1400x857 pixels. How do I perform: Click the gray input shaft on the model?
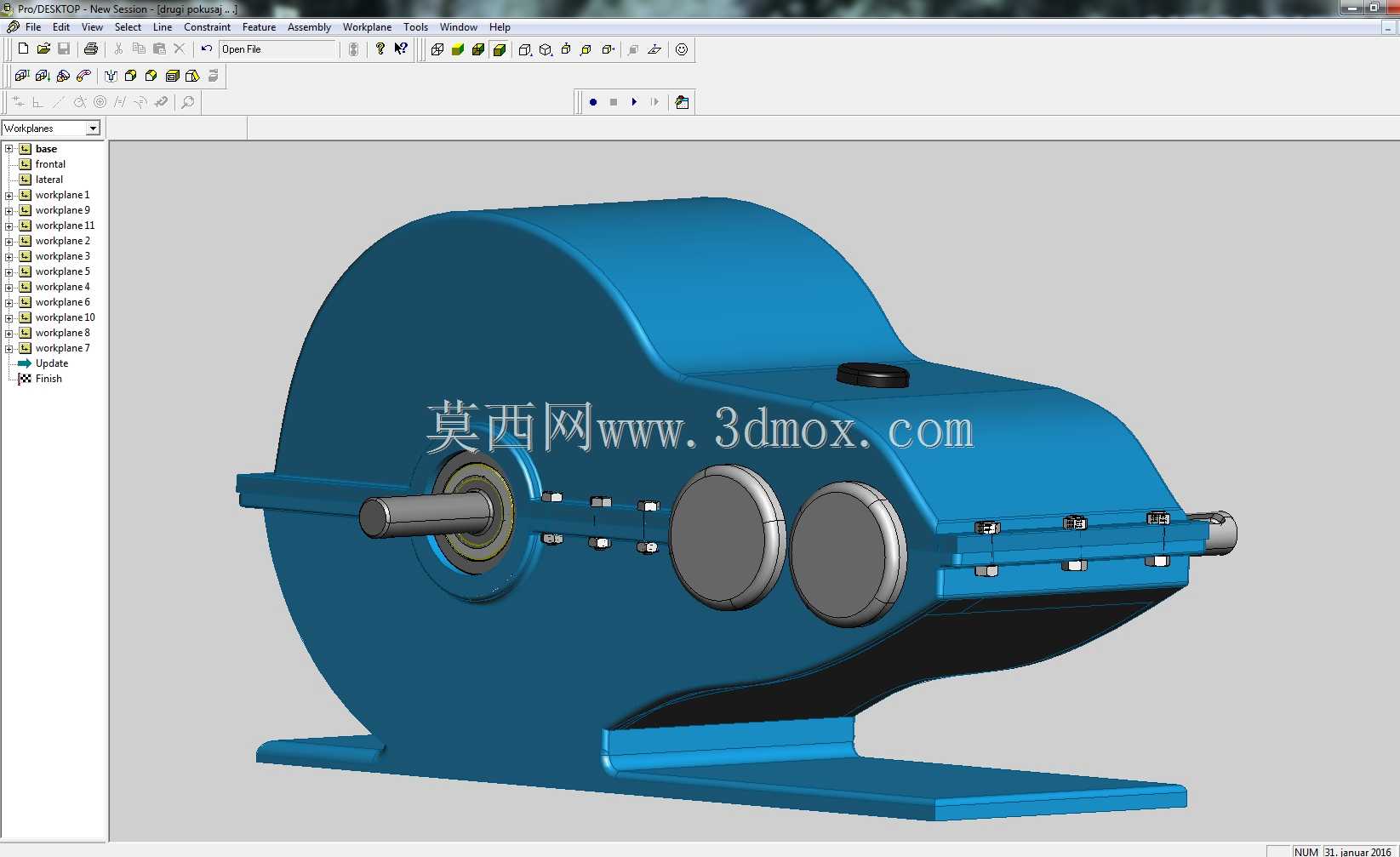pyautogui.click(x=426, y=515)
